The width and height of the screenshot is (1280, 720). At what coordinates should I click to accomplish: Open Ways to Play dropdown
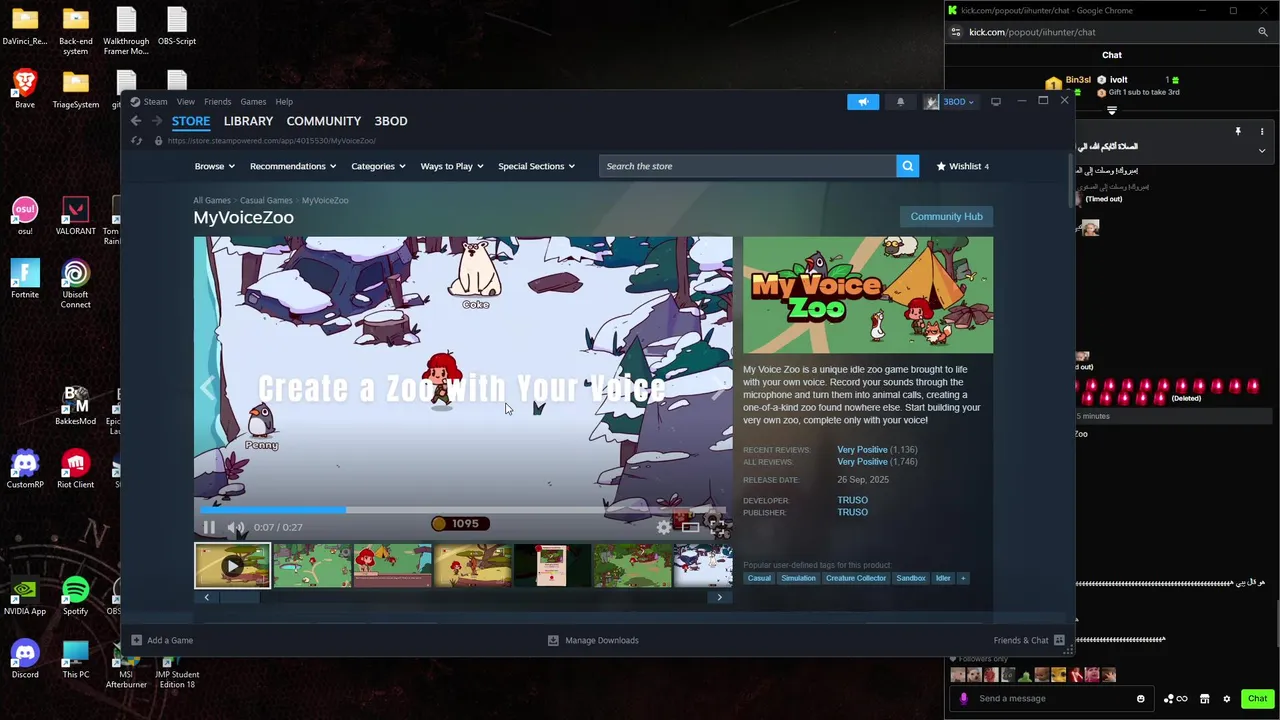(452, 166)
